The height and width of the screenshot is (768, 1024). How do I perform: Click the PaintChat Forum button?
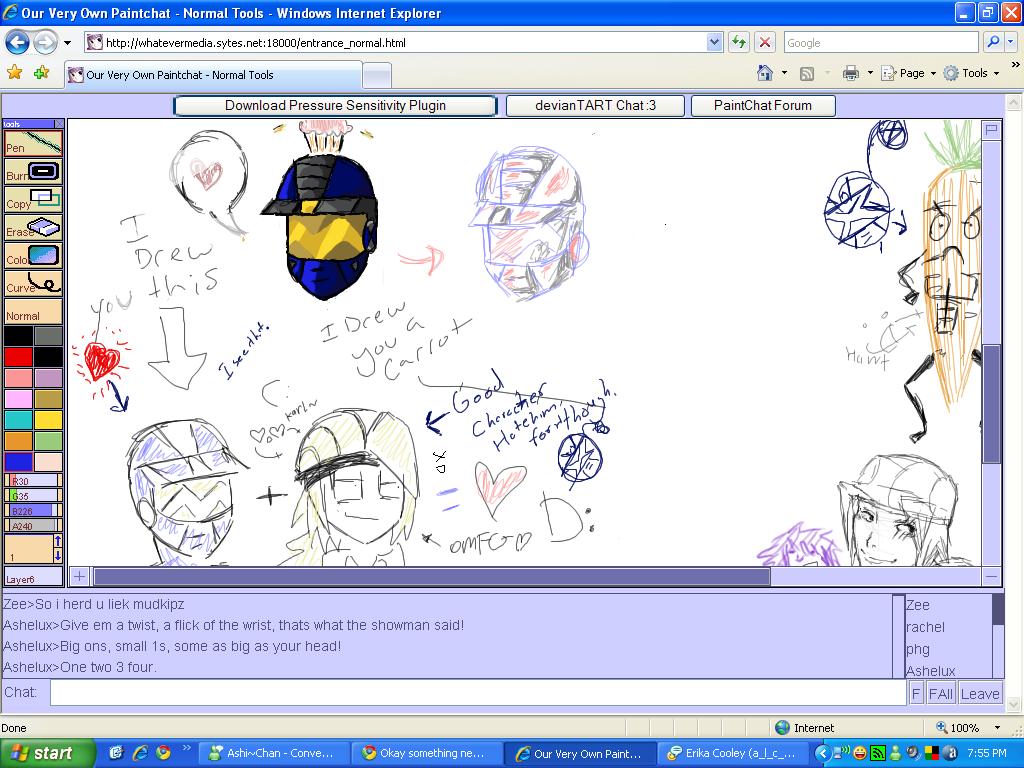point(762,105)
